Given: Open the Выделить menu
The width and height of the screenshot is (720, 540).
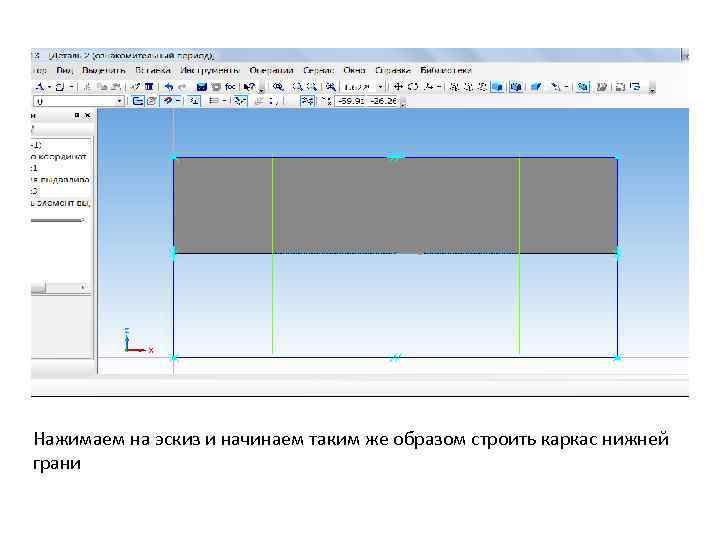Looking at the screenshot, I should (103, 70).
